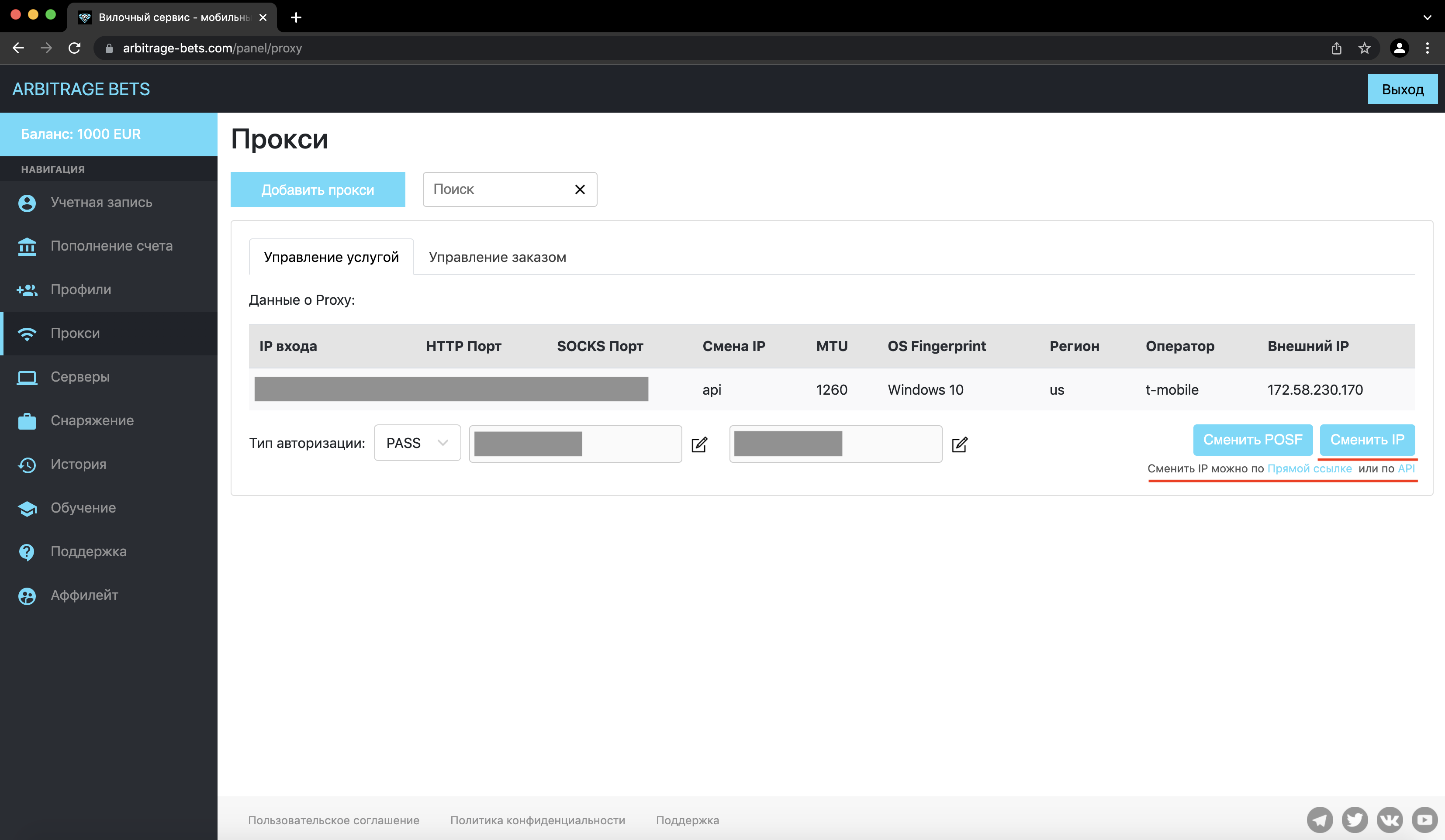Open the История sidebar item
The height and width of the screenshot is (840, 1445).
click(78, 464)
